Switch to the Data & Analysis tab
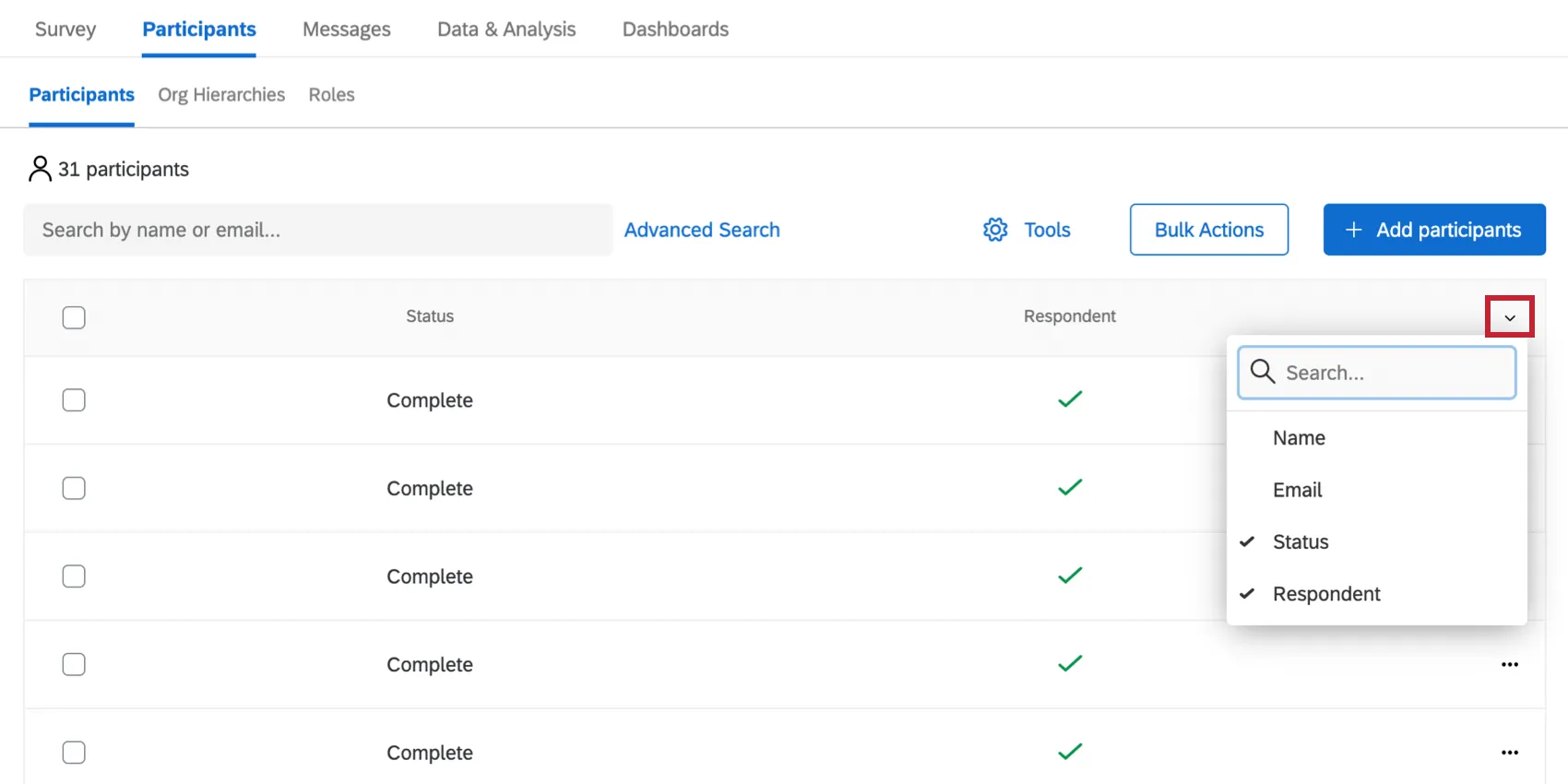The image size is (1568, 784). point(506,30)
